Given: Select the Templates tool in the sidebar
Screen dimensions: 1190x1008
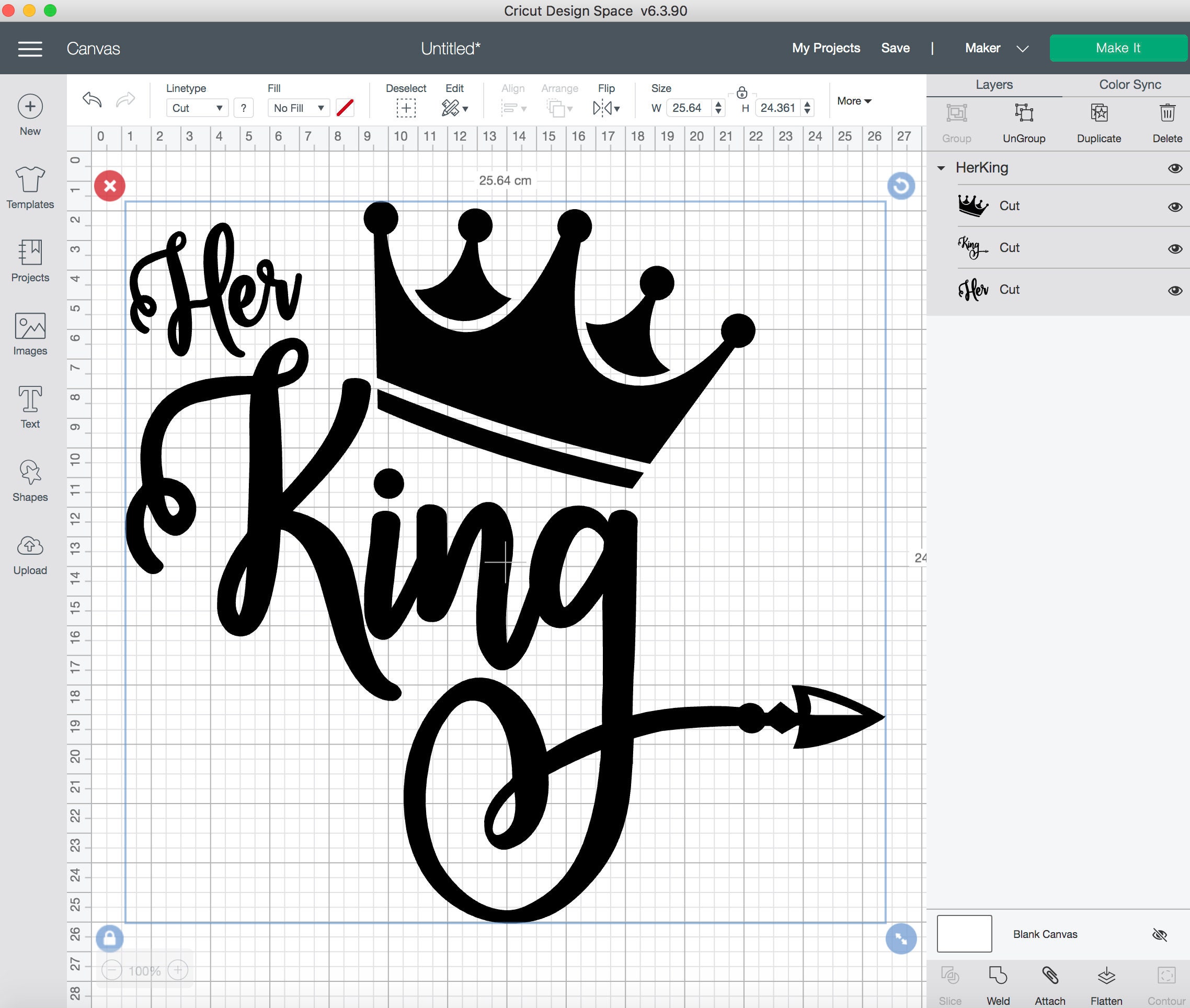Looking at the screenshot, I should pyautogui.click(x=30, y=186).
